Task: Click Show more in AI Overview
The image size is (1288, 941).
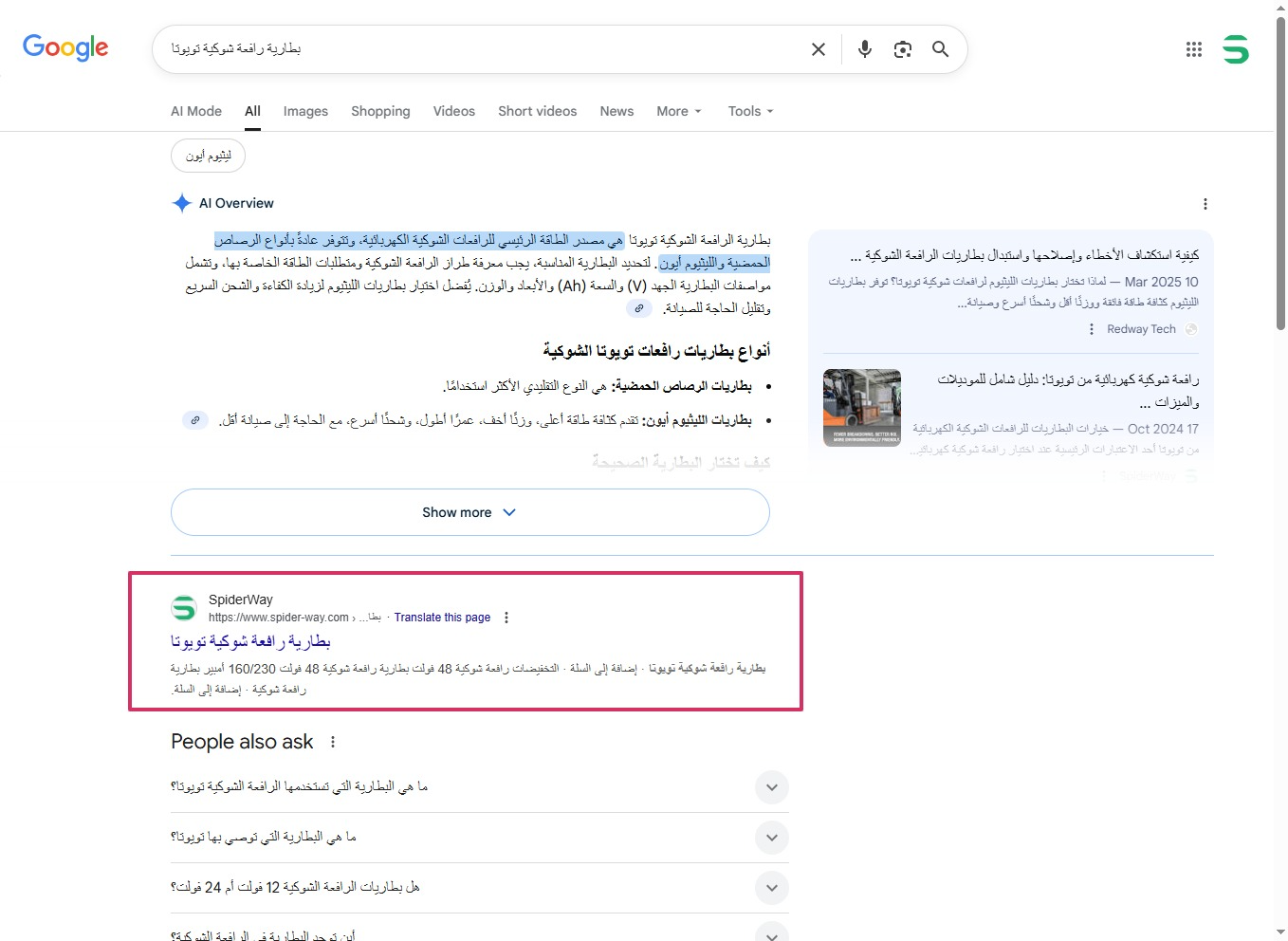Action: click(469, 512)
